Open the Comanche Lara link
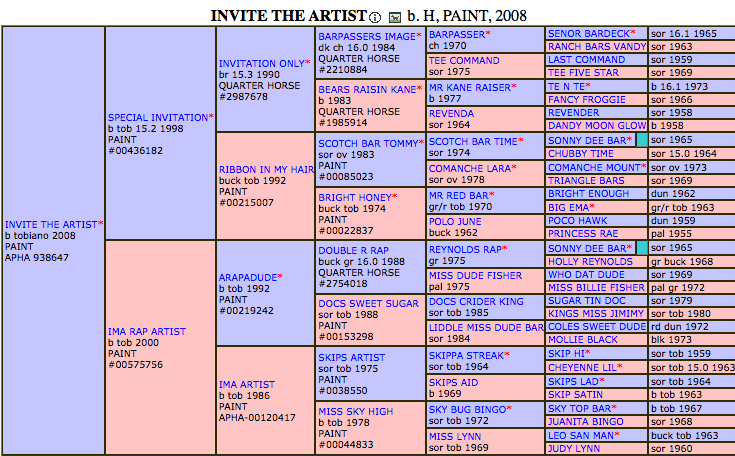The width and height of the screenshot is (735, 456). (x=470, y=169)
